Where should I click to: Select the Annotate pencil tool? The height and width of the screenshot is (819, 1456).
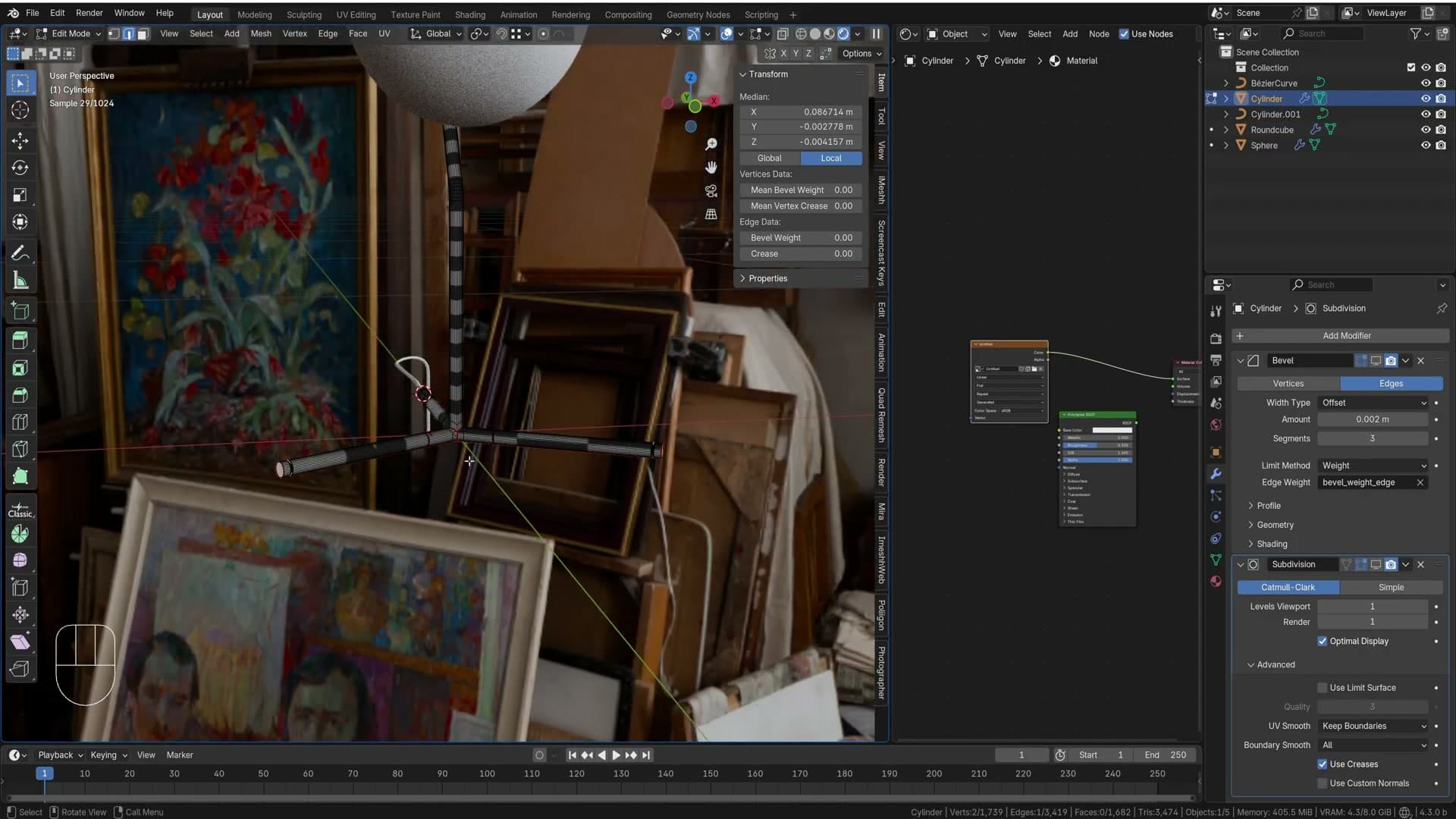[x=20, y=253]
